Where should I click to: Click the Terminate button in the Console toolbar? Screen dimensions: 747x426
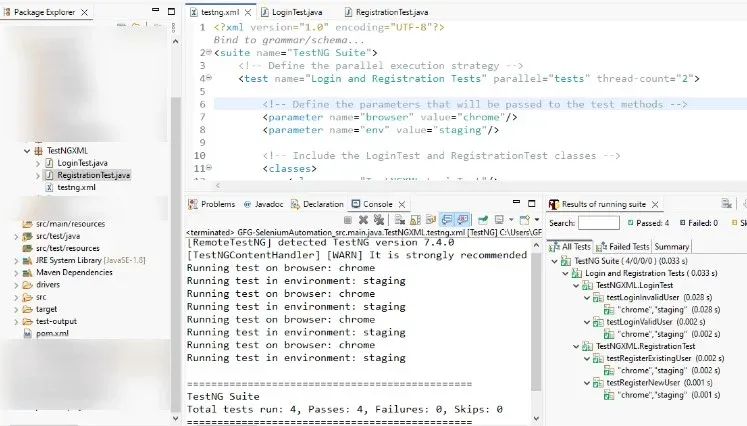(348, 220)
